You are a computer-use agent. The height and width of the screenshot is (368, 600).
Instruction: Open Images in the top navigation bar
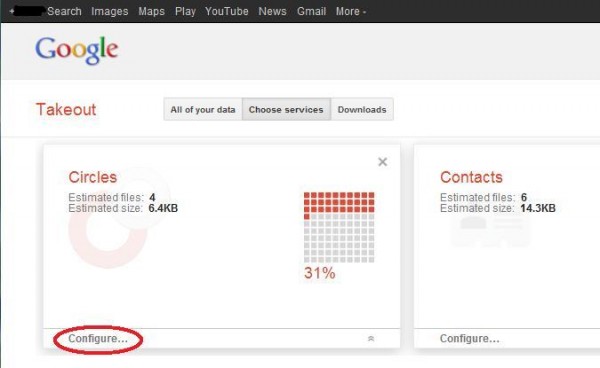(109, 11)
